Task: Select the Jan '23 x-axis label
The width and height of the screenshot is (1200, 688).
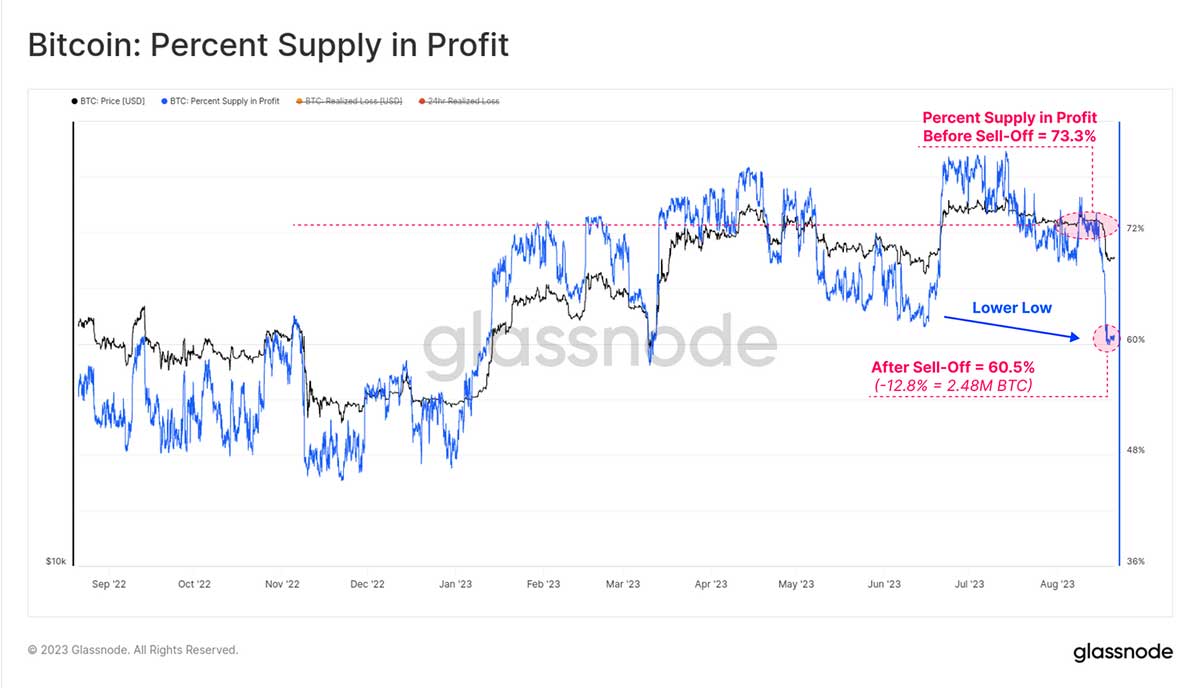Action: [455, 583]
